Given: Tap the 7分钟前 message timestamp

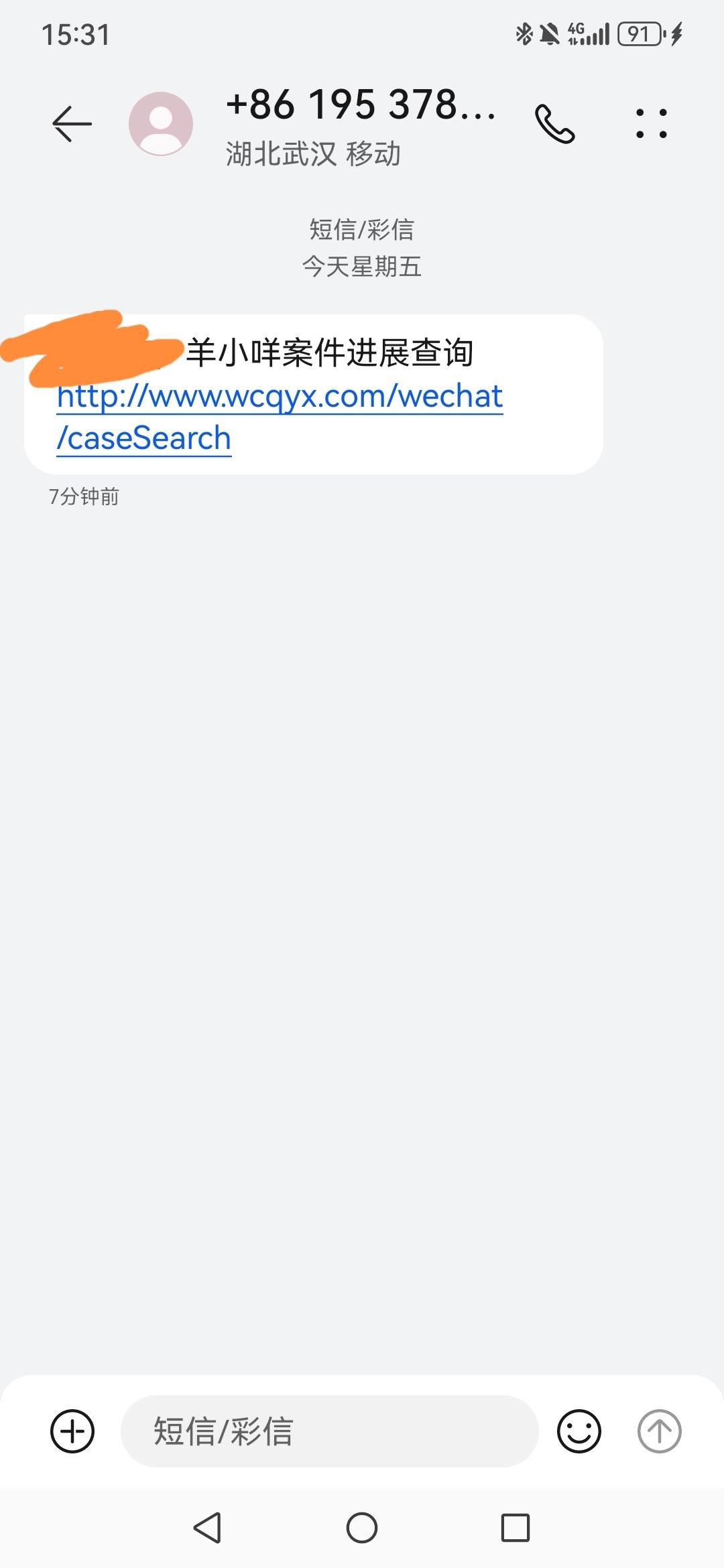Looking at the screenshot, I should pyautogui.click(x=84, y=497).
